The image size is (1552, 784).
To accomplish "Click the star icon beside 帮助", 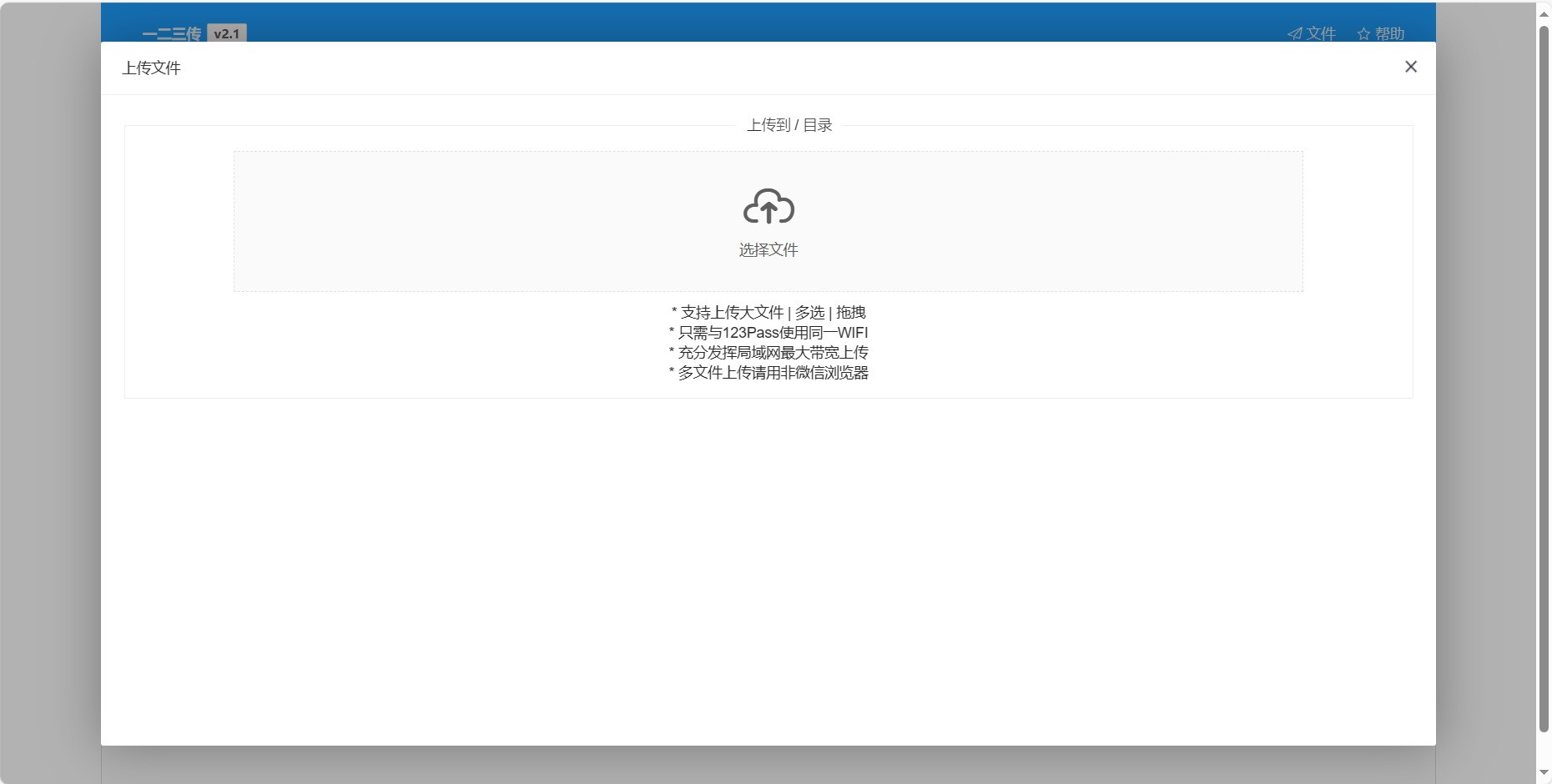I will [x=1363, y=33].
